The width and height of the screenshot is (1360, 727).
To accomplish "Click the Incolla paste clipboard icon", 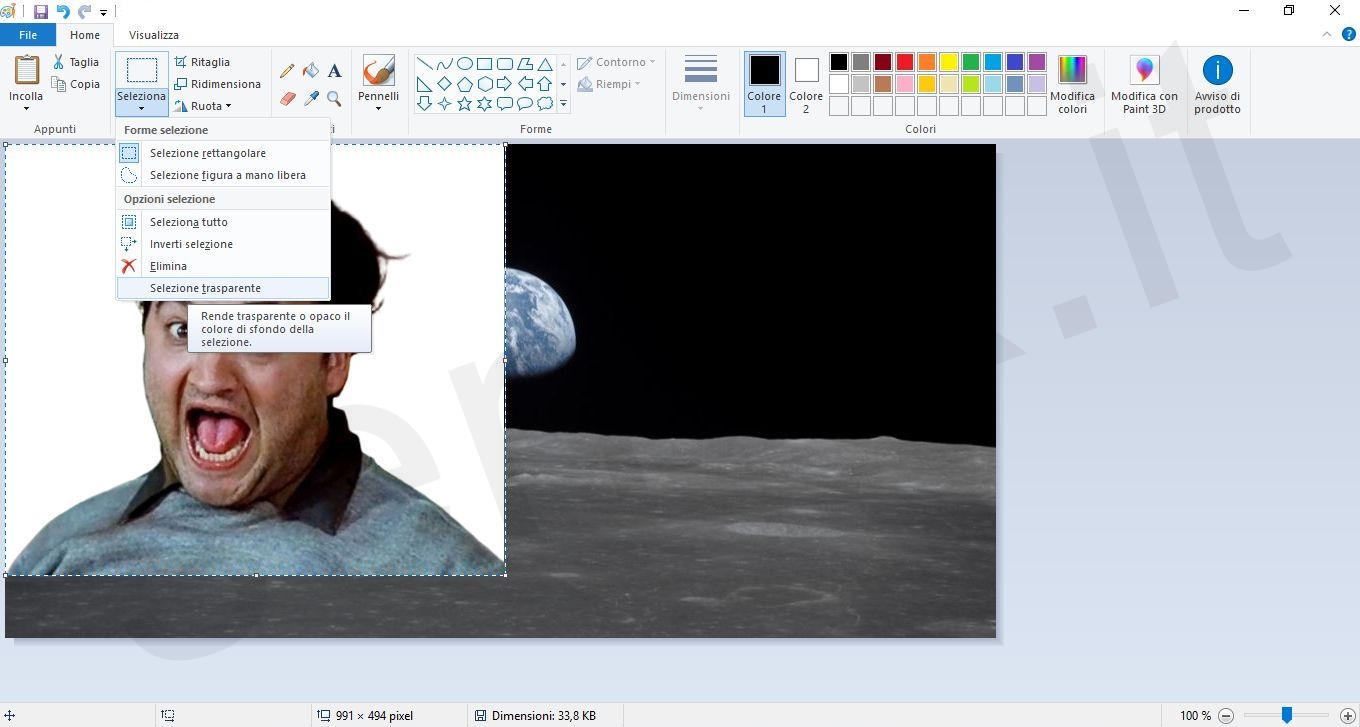I will pyautogui.click(x=26, y=70).
